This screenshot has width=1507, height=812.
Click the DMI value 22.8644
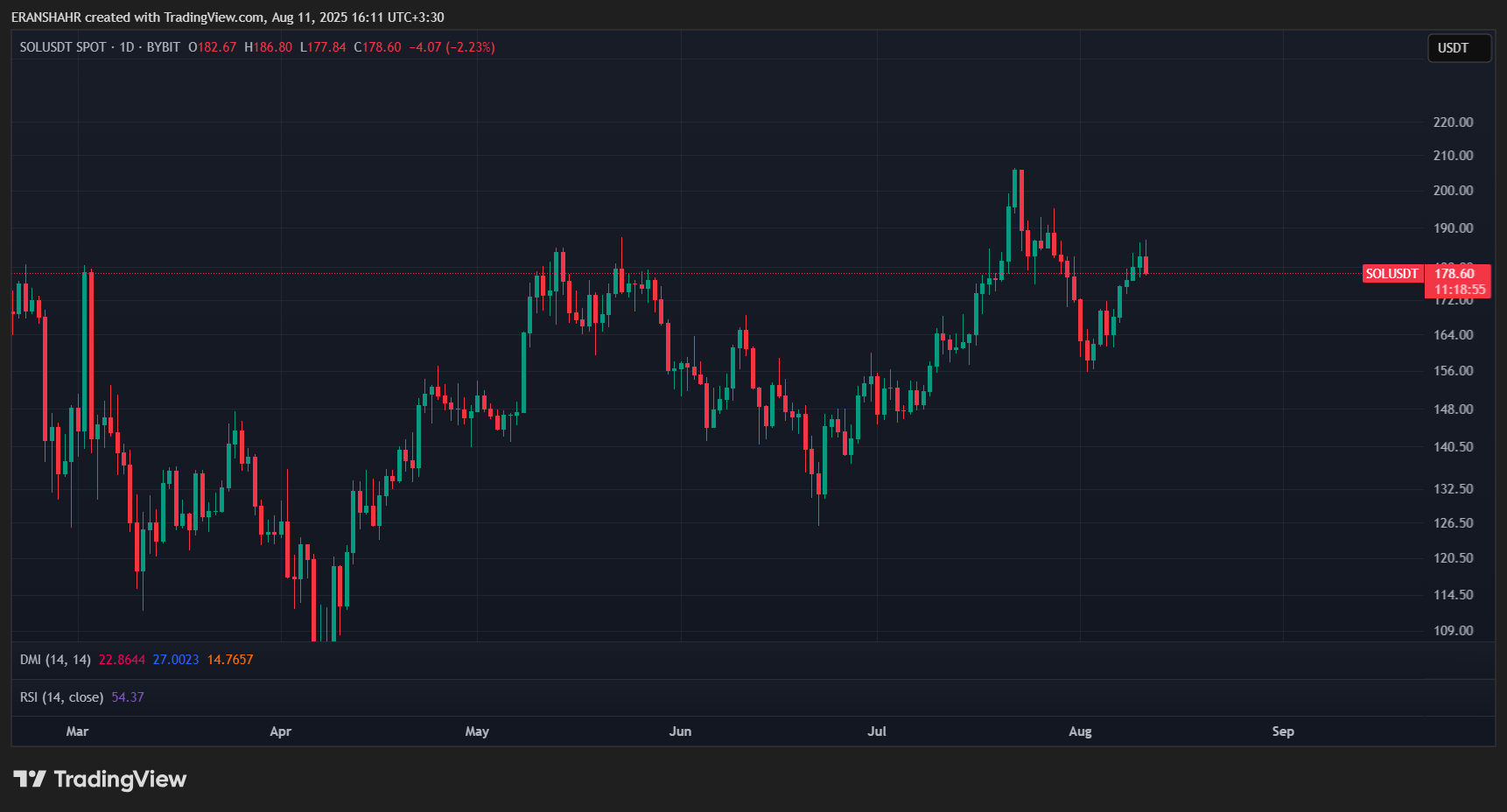122,660
